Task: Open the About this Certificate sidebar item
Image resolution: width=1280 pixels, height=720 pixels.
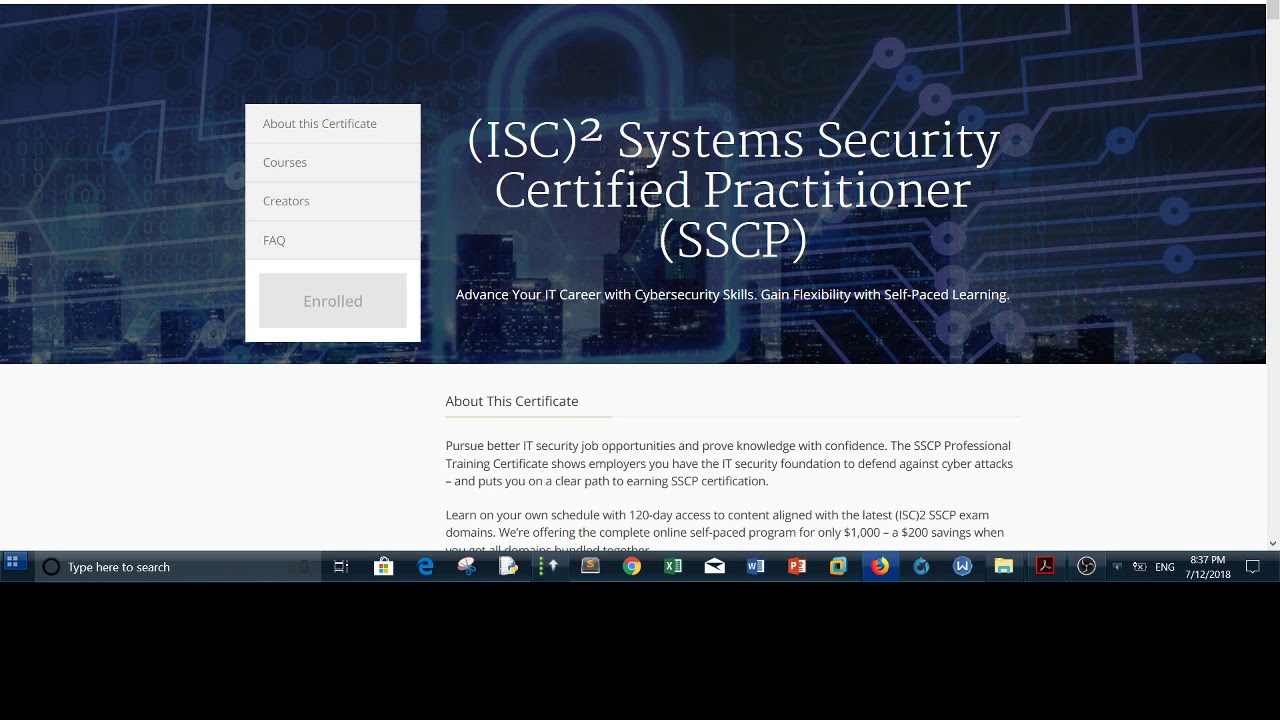Action: click(x=333, y=124)
